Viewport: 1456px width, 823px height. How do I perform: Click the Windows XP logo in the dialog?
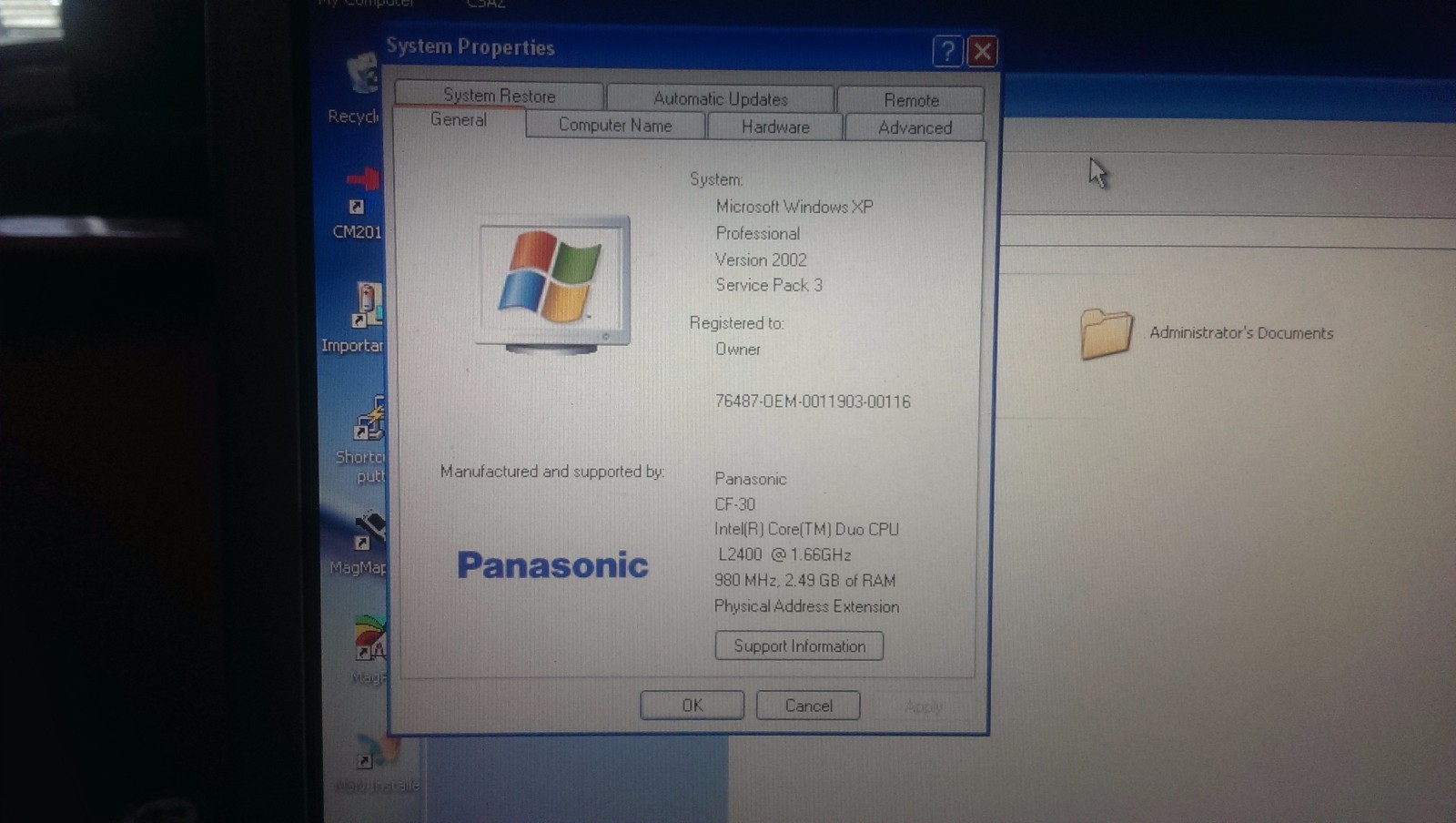tap(548, 278)
